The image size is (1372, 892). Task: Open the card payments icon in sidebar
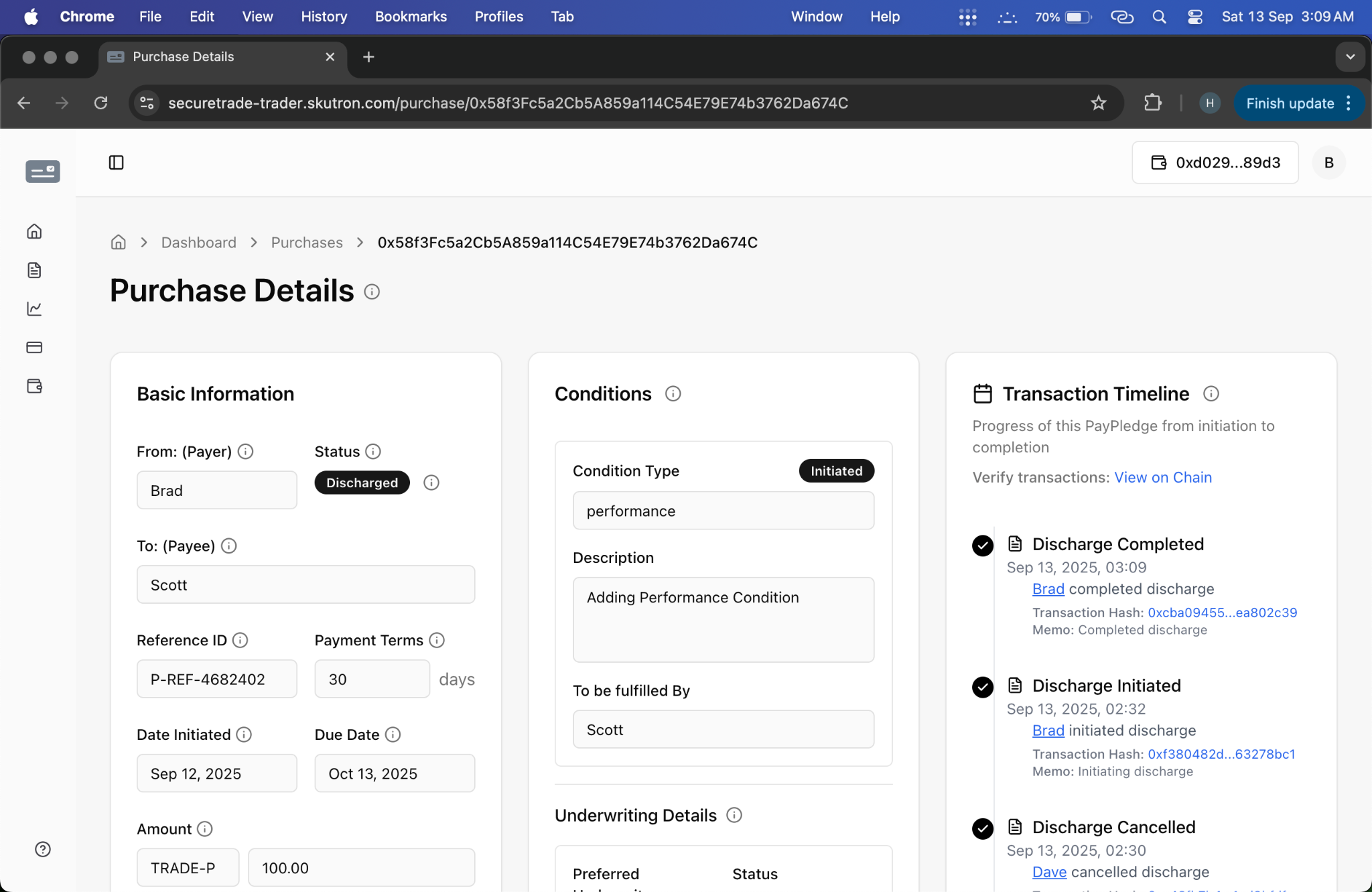point(34,347)
